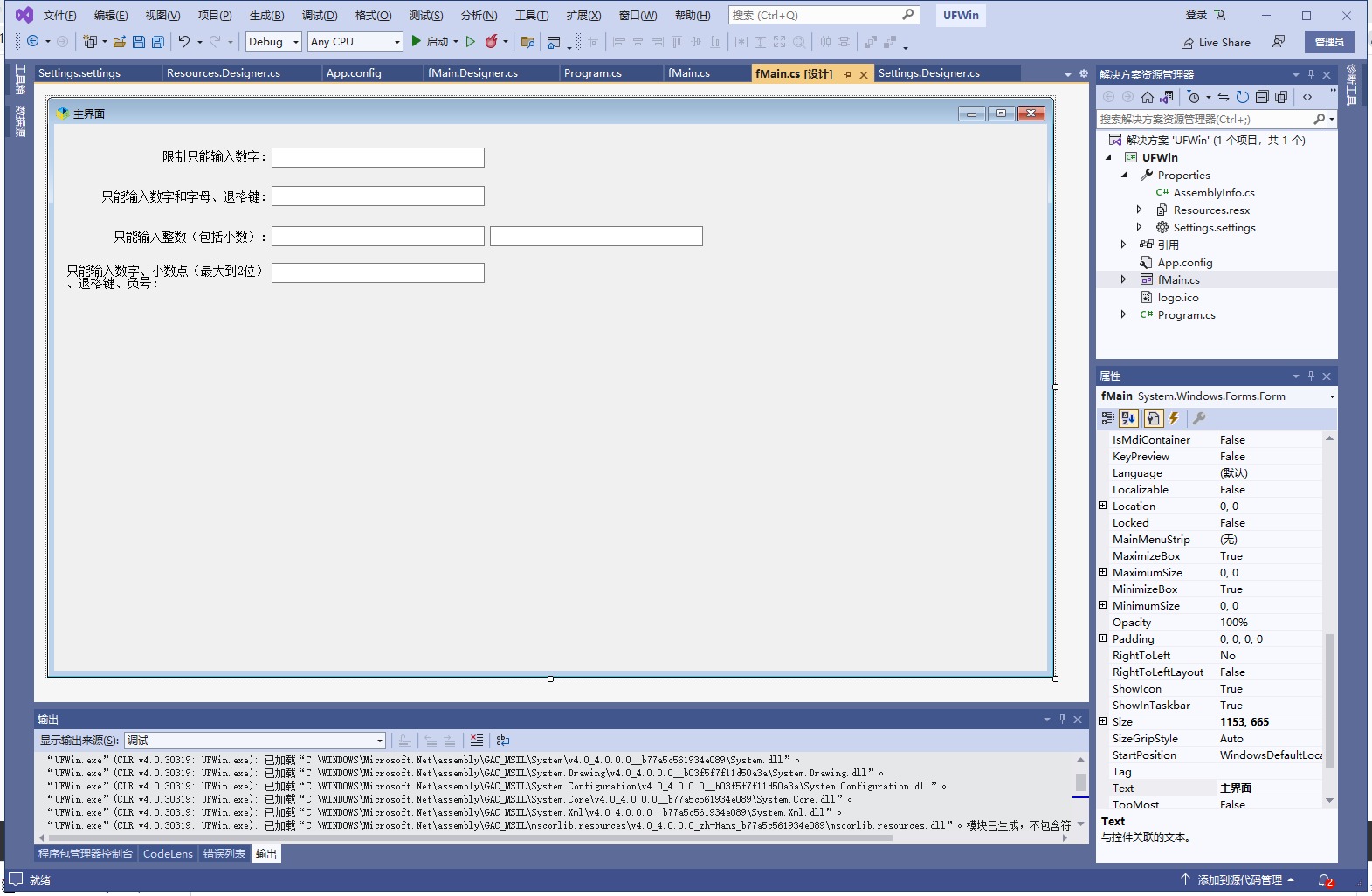Click the hot reload flame icon

click(492, 41)
